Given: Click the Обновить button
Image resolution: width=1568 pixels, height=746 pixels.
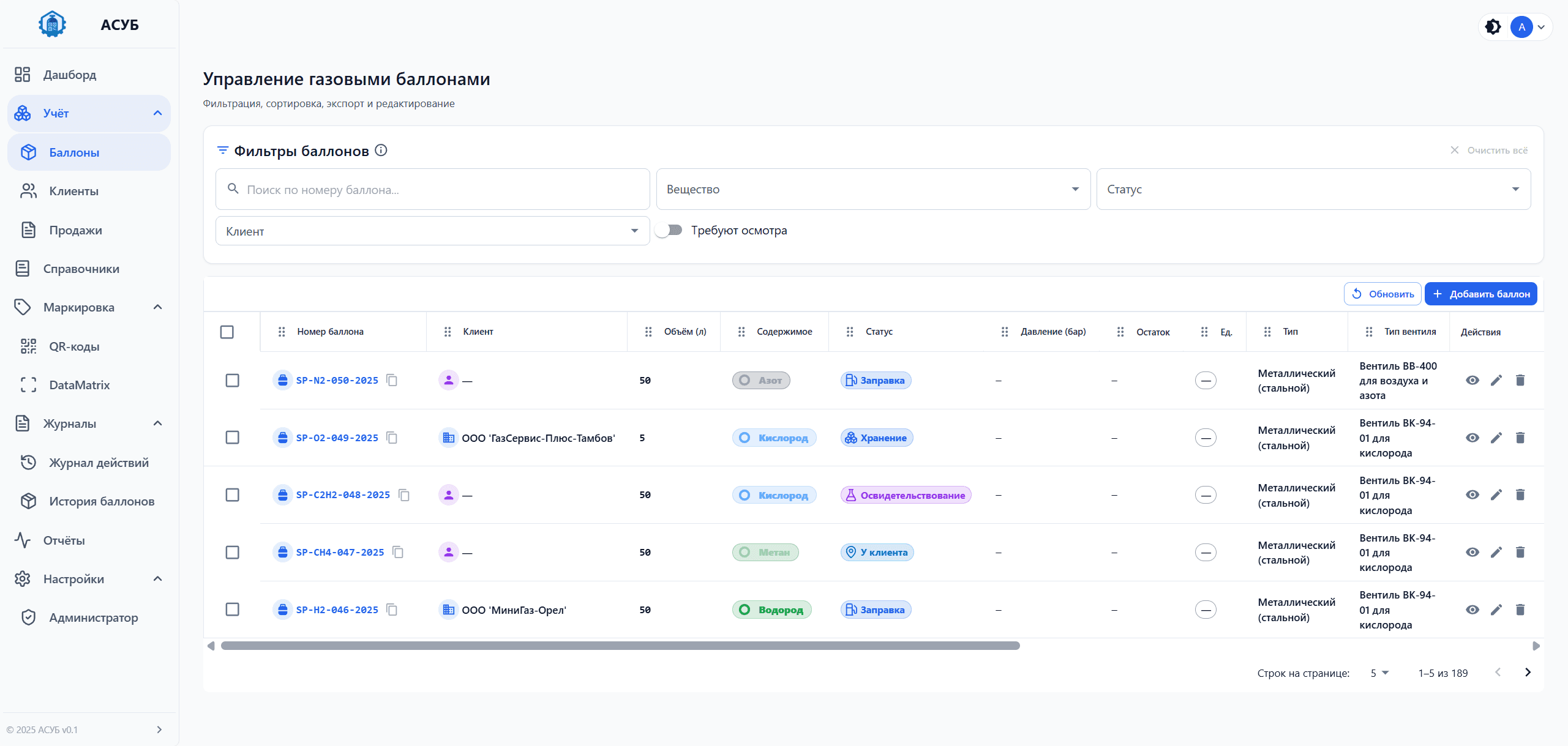Looking at the screenshot, I should tap(1382, 294).
